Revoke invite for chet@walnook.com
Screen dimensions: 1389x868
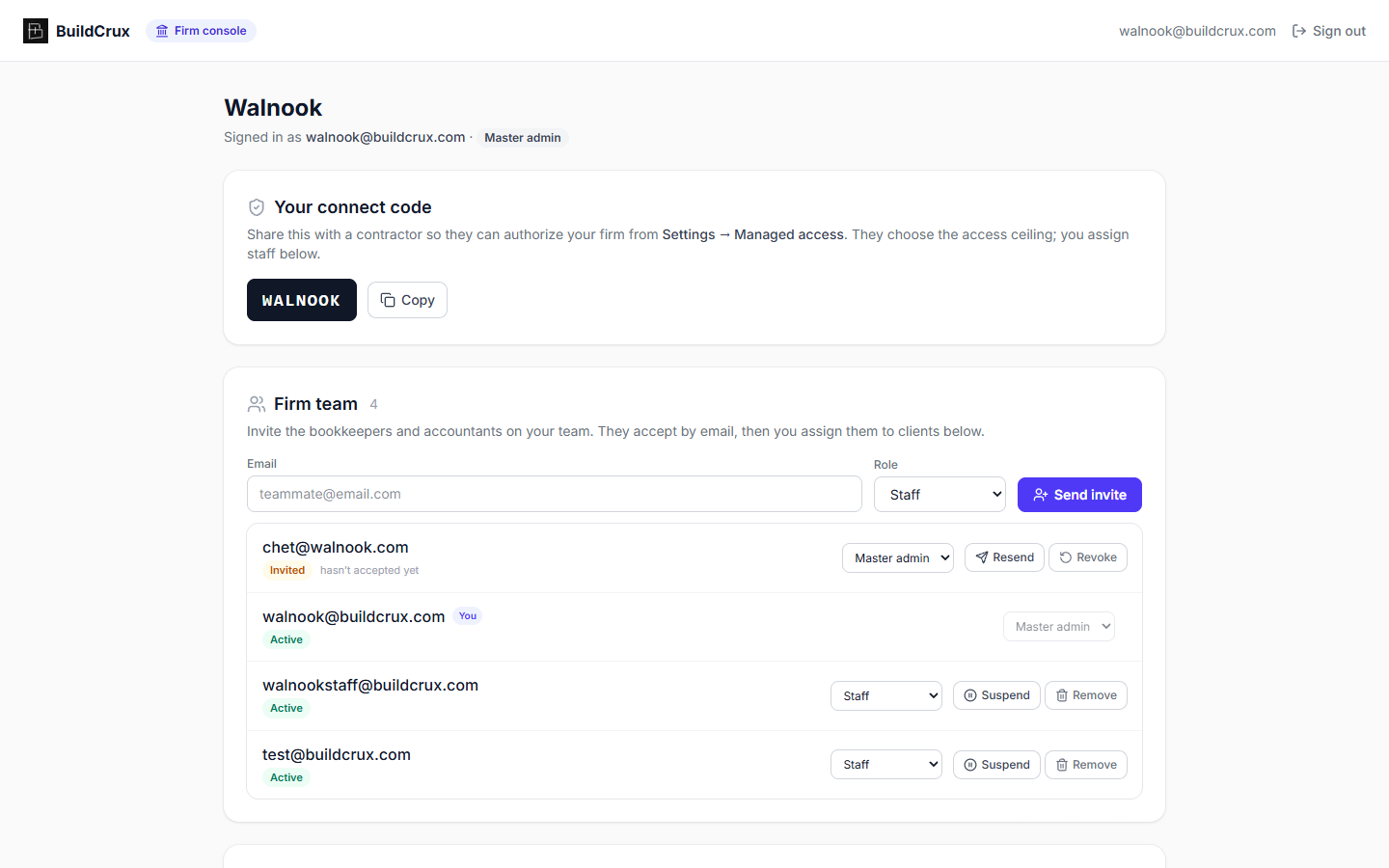[1088, 557]
